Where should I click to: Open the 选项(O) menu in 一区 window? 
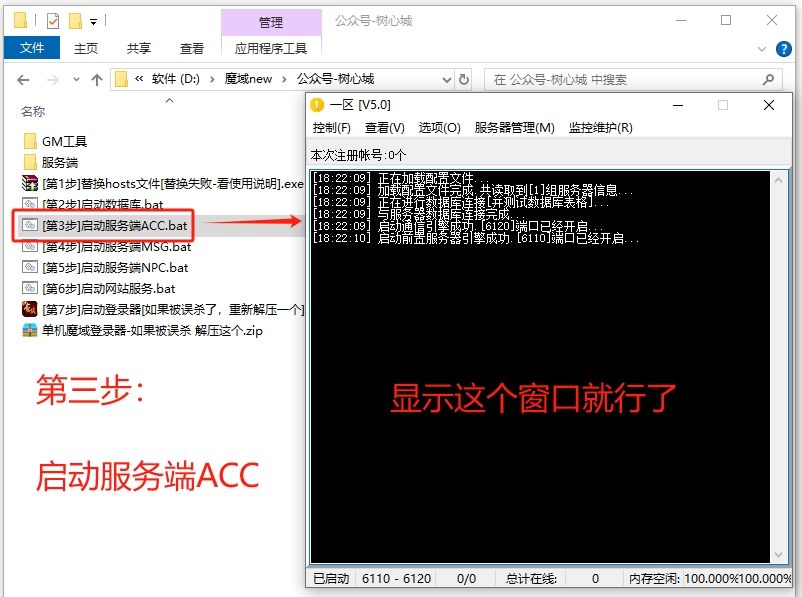click(439, 127)
